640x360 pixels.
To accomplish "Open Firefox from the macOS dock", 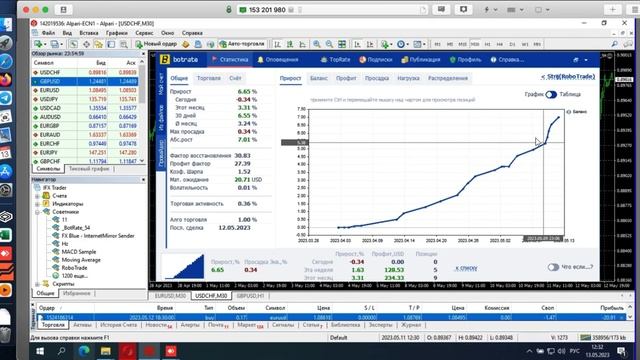I will click(6, 80).
